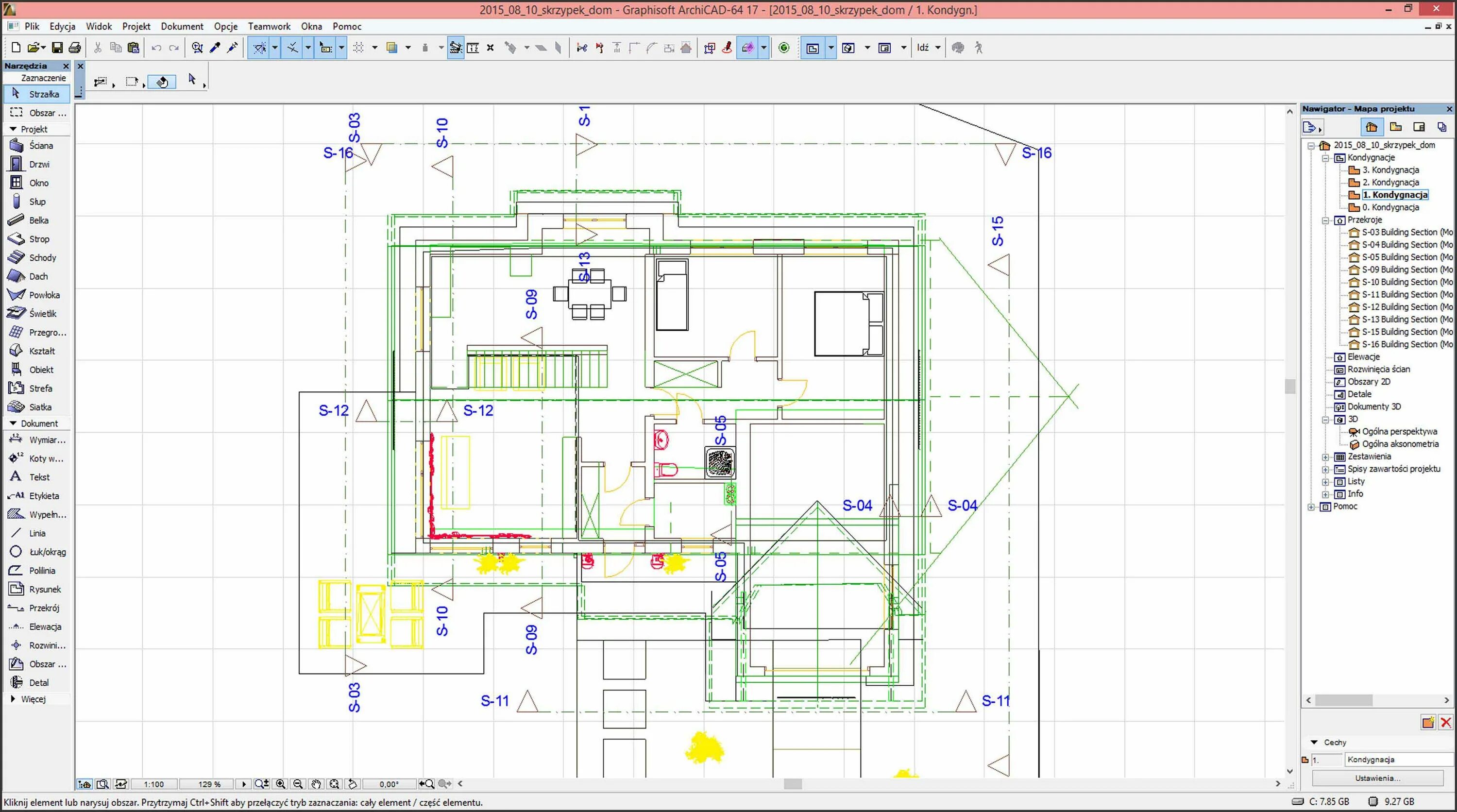Click the Ustawienia... button
The width and height of the screenshot is (1457, 812).
coord(1377,778)
